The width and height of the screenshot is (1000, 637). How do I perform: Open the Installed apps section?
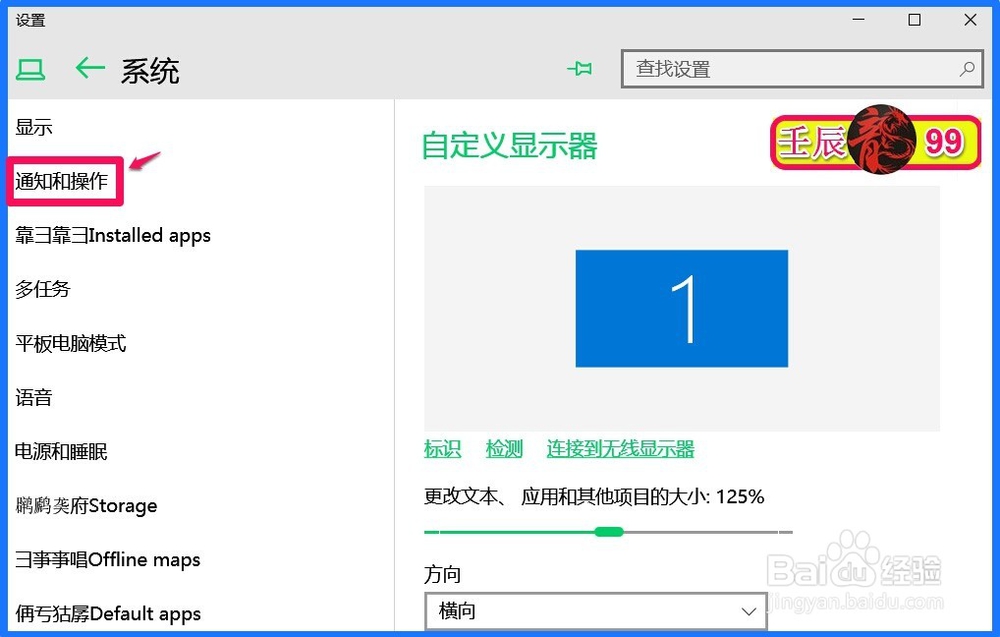[112, 235]
